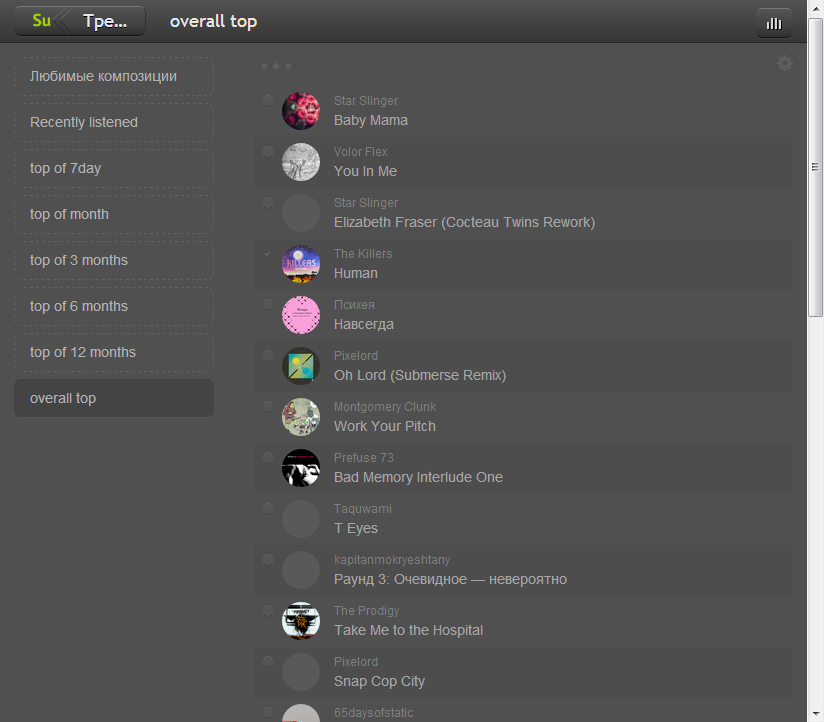
Task: Open the settings gear above the track list
Action: pos(785,63)
